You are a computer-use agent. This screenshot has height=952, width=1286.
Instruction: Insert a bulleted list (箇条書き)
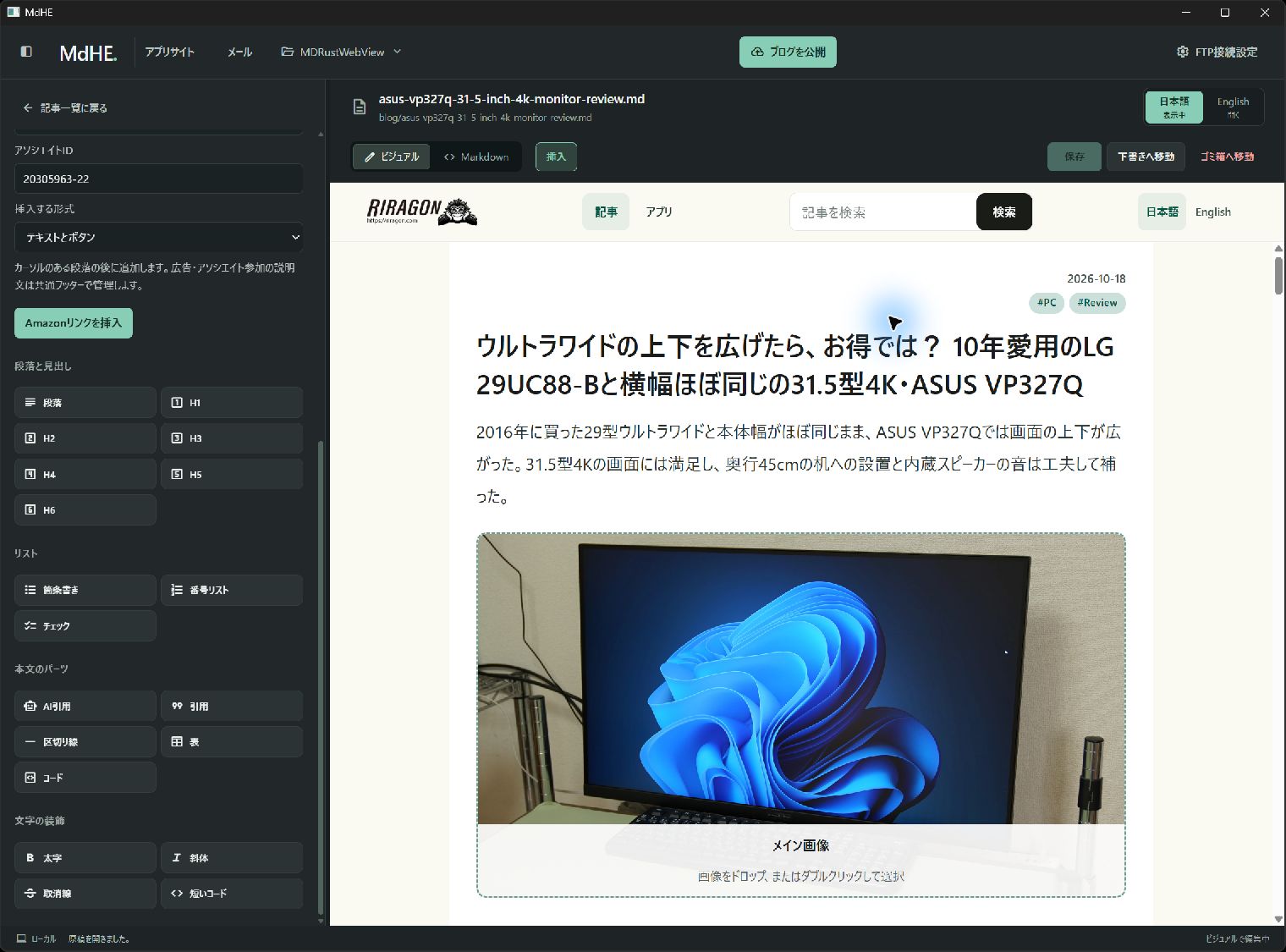tap(85, 590)
